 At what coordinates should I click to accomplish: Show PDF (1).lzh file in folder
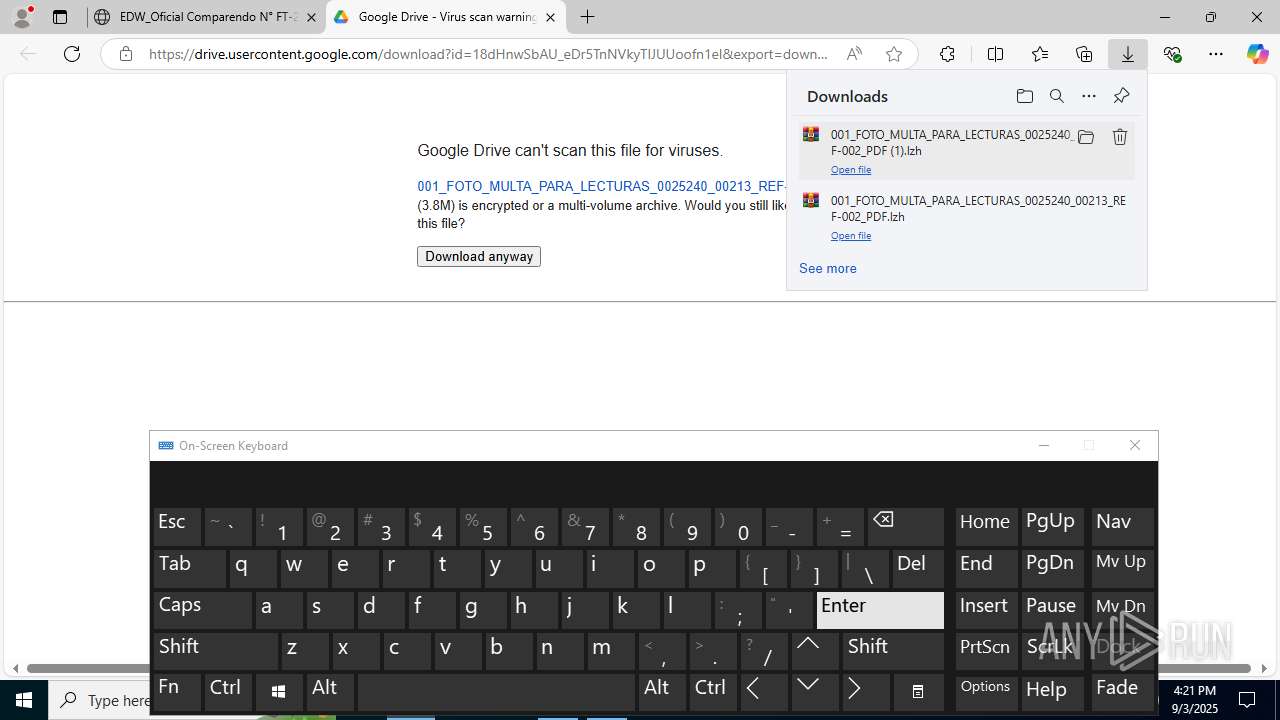pyautogui.click(x=1086, y=137)
